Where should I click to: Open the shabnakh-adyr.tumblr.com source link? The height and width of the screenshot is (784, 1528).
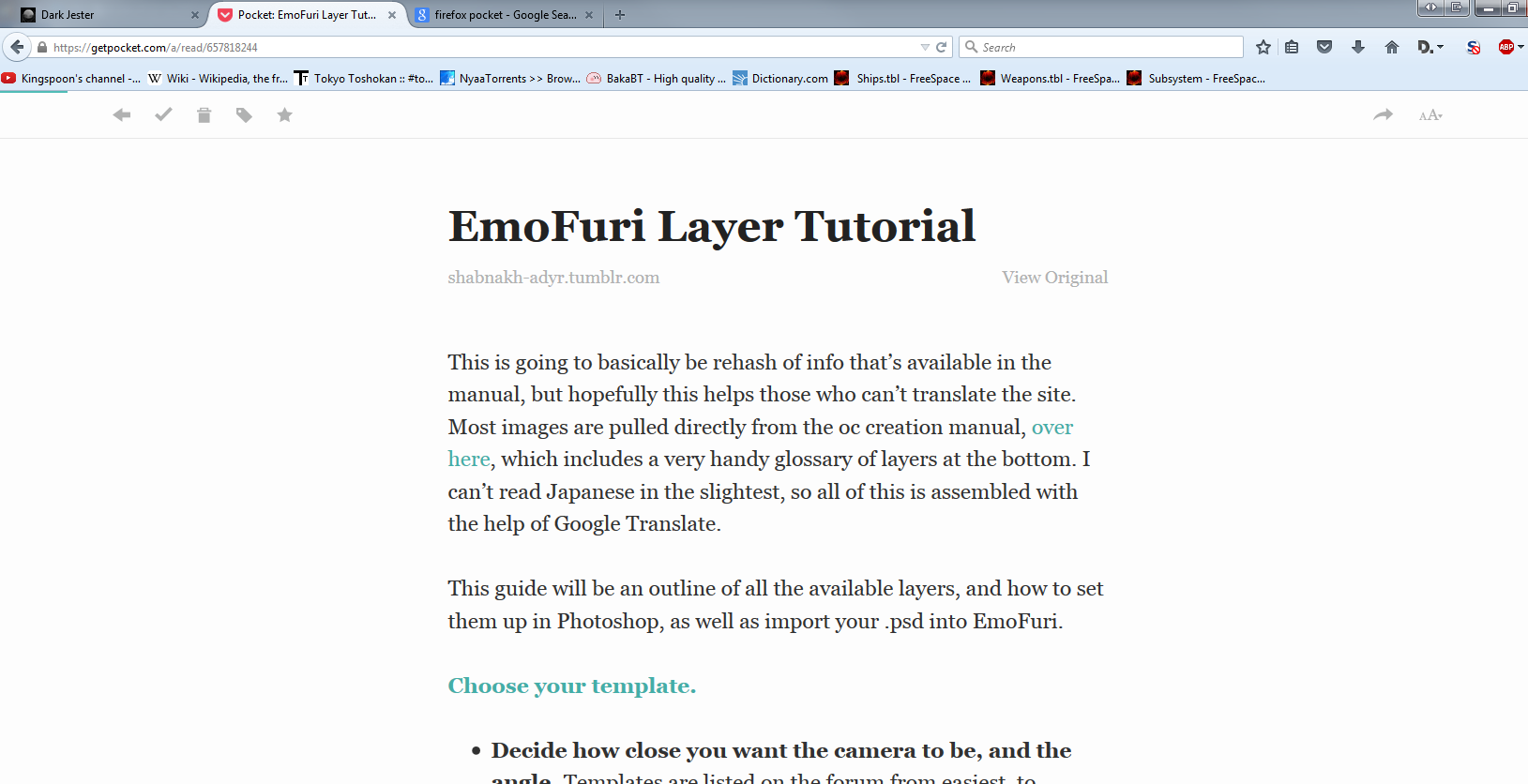point(553,278)
